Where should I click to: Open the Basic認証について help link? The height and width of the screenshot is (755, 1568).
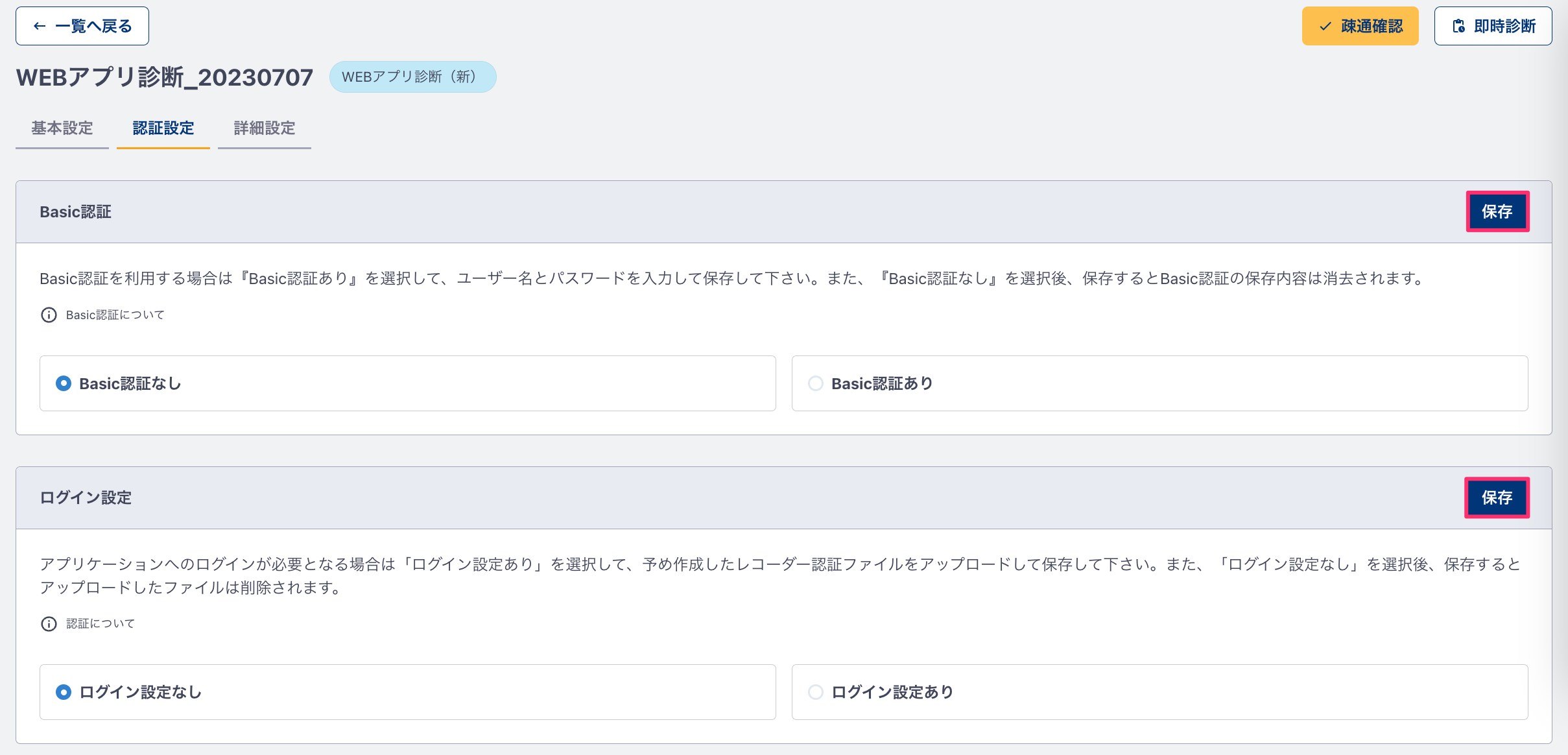(115, 315)
